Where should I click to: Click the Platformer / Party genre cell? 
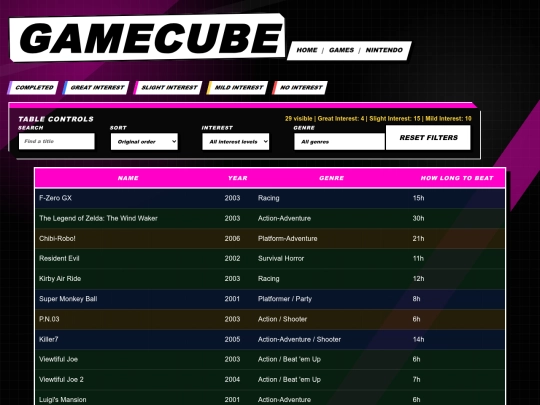tap(285, 299)
